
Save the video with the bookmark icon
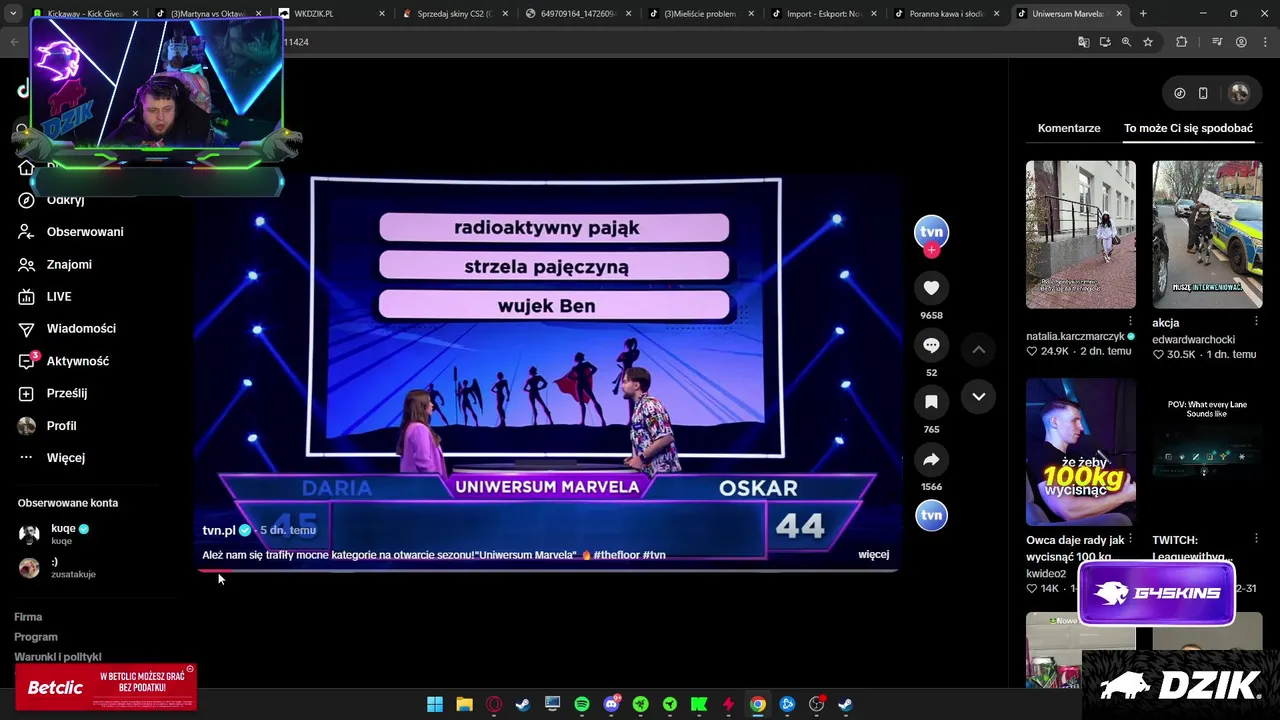[x=931, y=402]
